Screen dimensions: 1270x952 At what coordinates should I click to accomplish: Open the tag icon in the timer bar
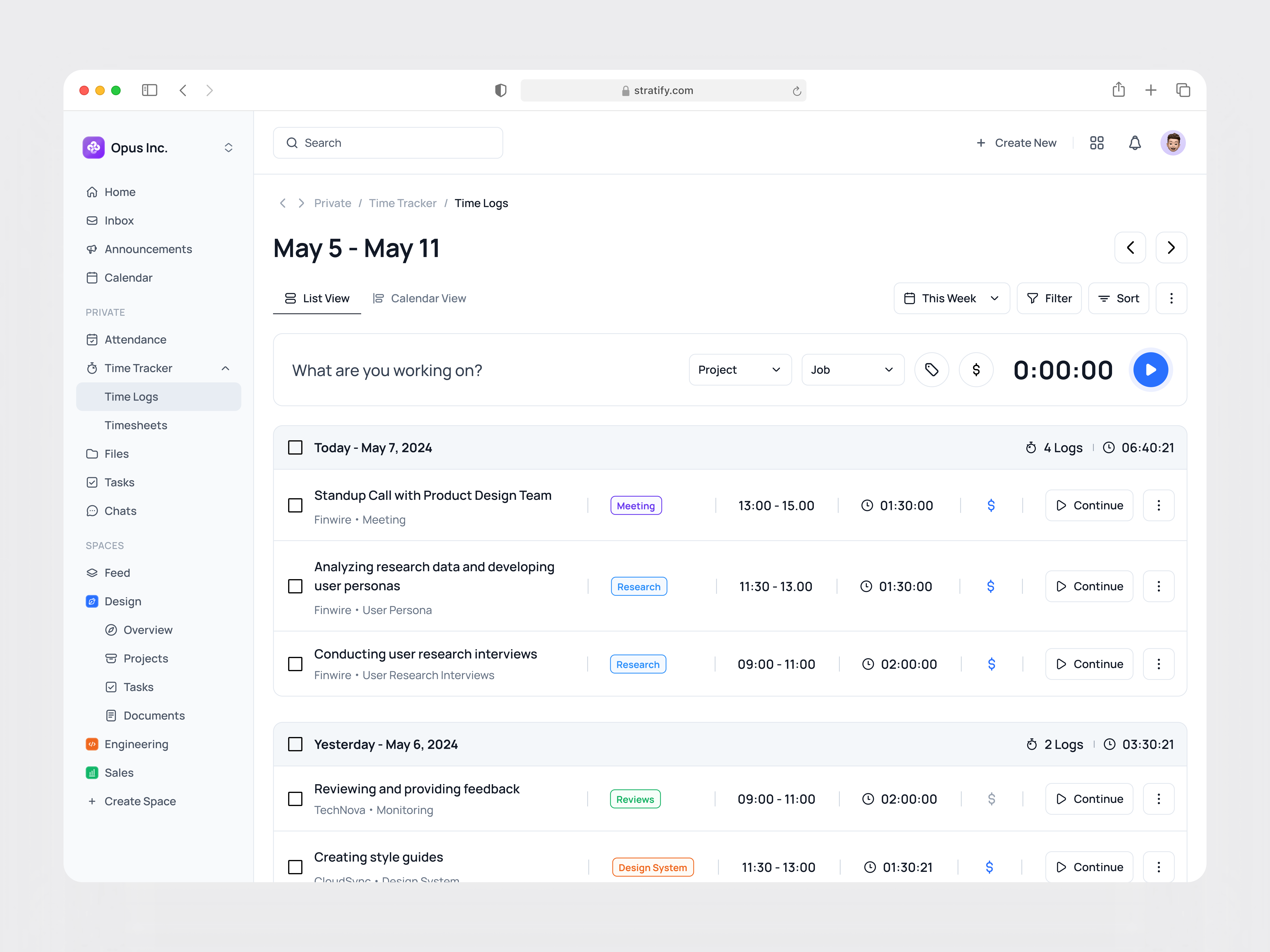(x=931, y=369)
